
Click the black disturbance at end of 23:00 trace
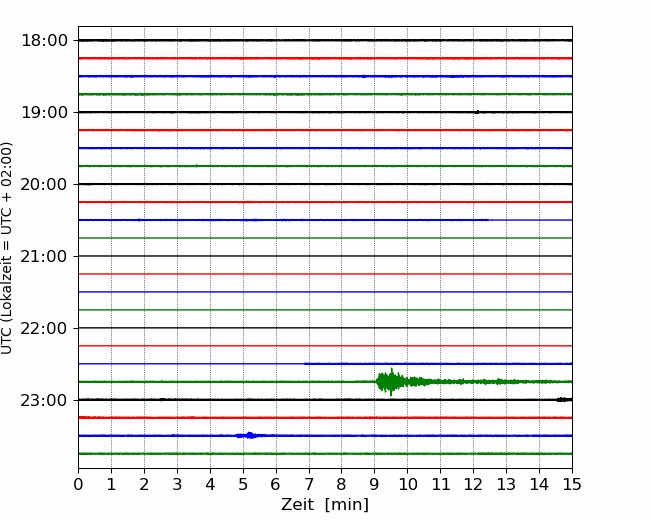[x=564, y=400]
